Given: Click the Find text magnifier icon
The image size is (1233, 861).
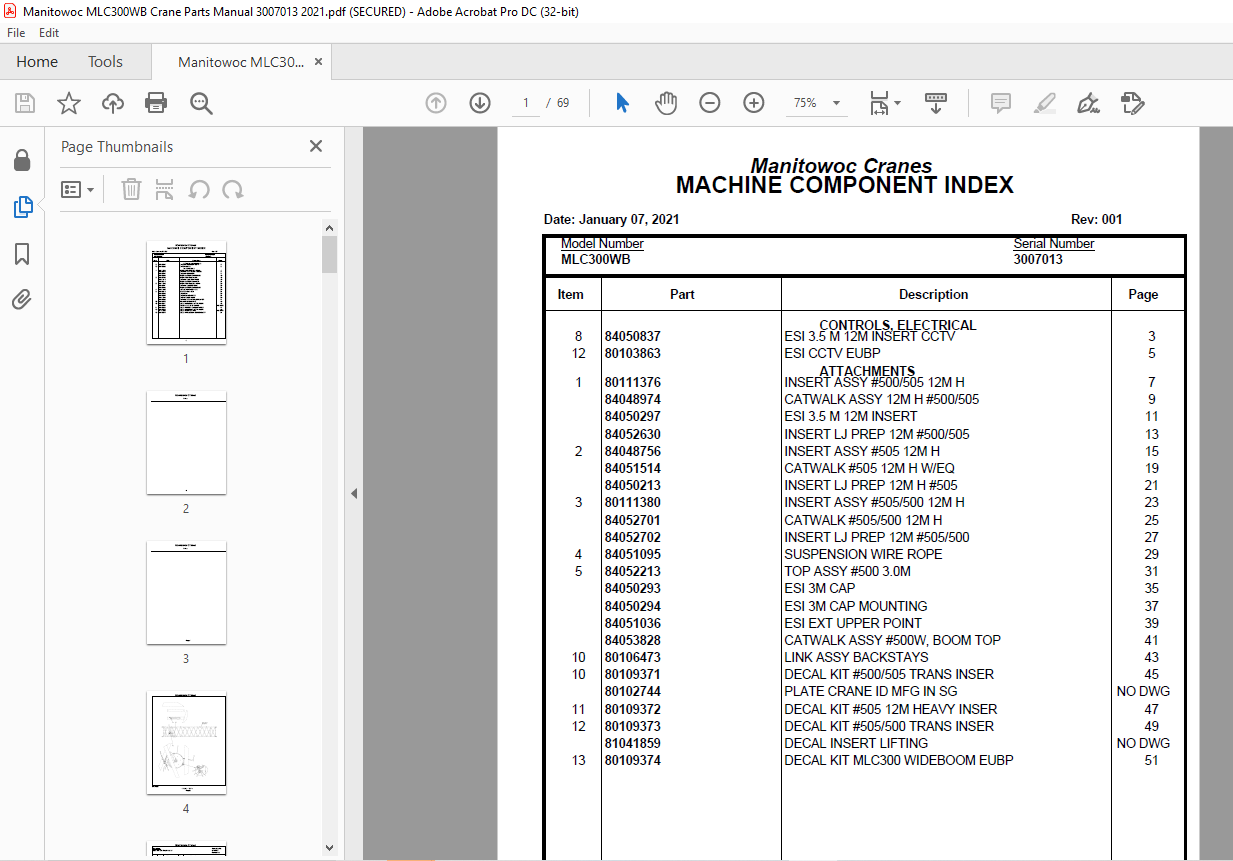Looking at the screenshot, I should [201, 103].
